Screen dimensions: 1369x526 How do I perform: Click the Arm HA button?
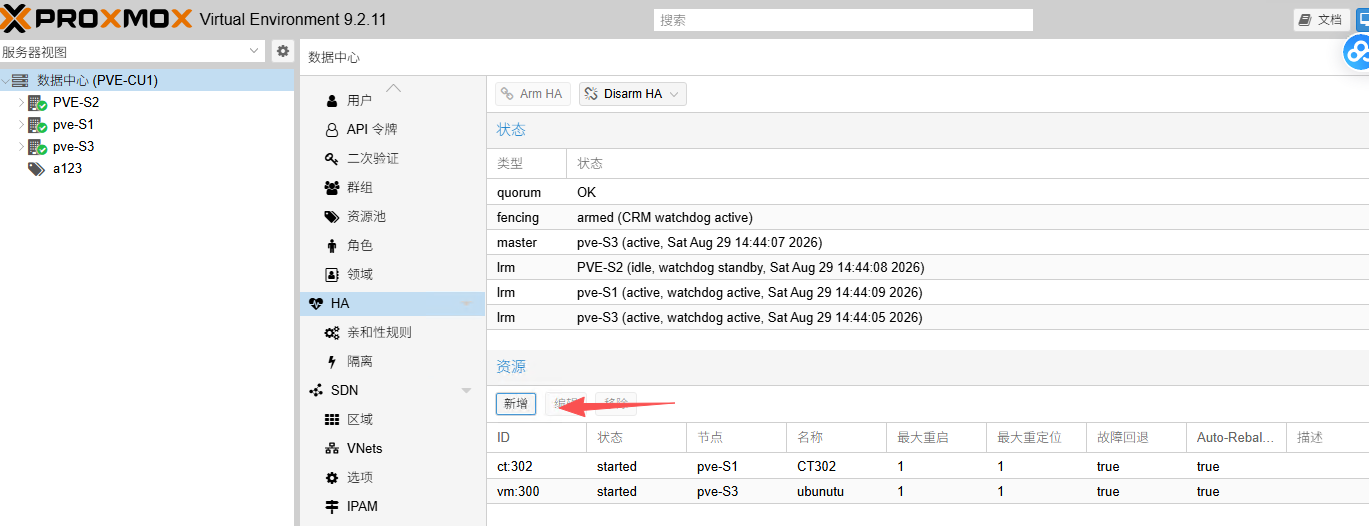532,94
